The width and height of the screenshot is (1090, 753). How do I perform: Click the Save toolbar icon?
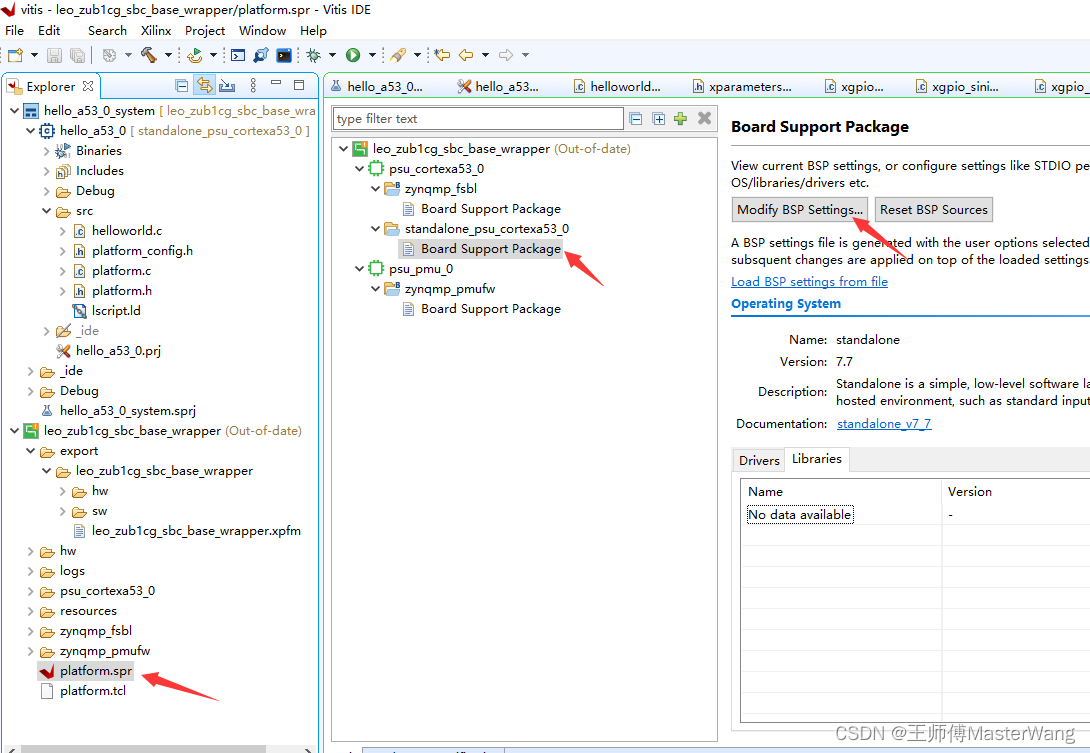point(54,55)
